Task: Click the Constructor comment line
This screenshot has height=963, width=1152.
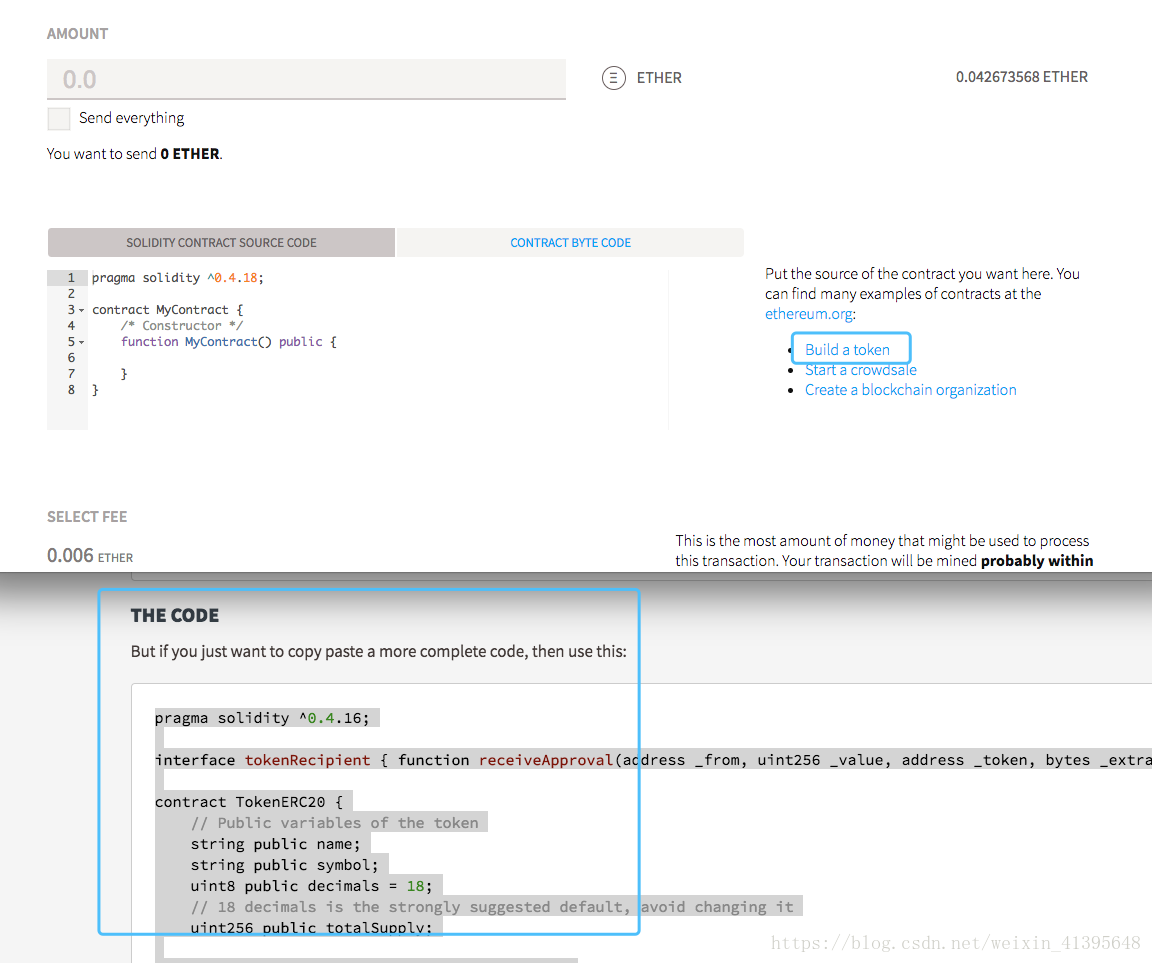Action: 181,325
